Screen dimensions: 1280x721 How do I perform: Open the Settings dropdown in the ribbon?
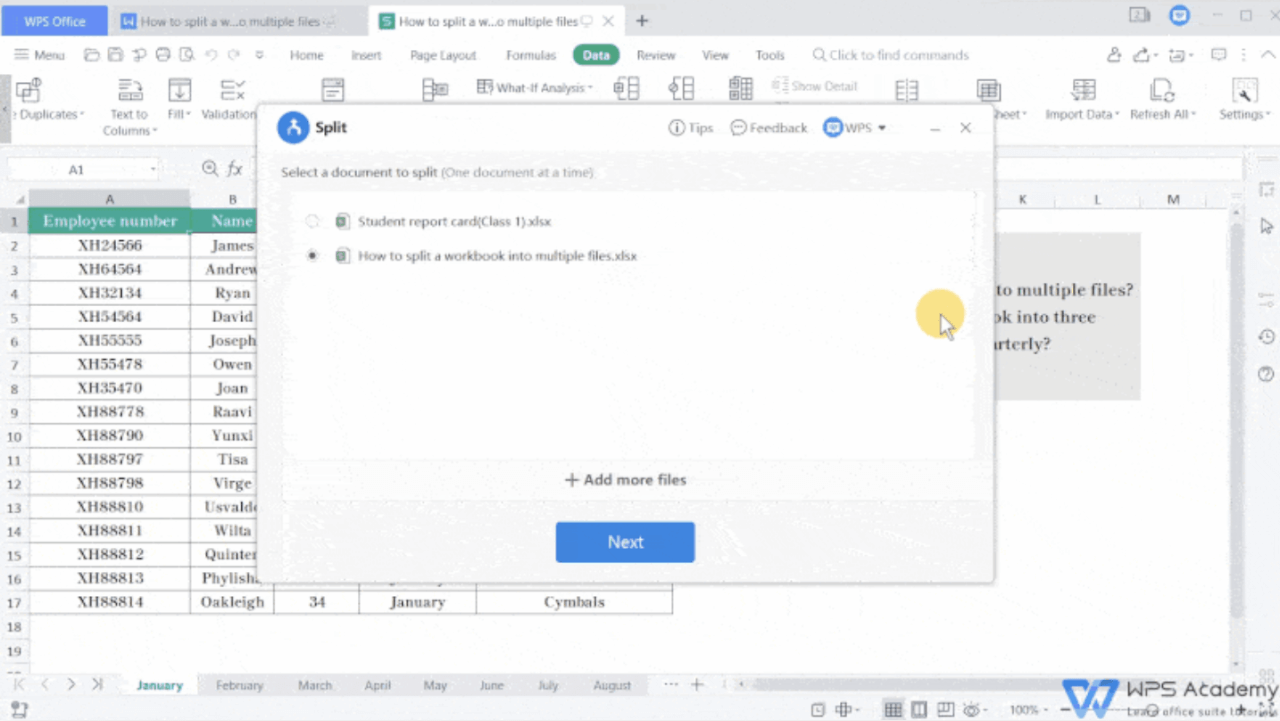1244,114
